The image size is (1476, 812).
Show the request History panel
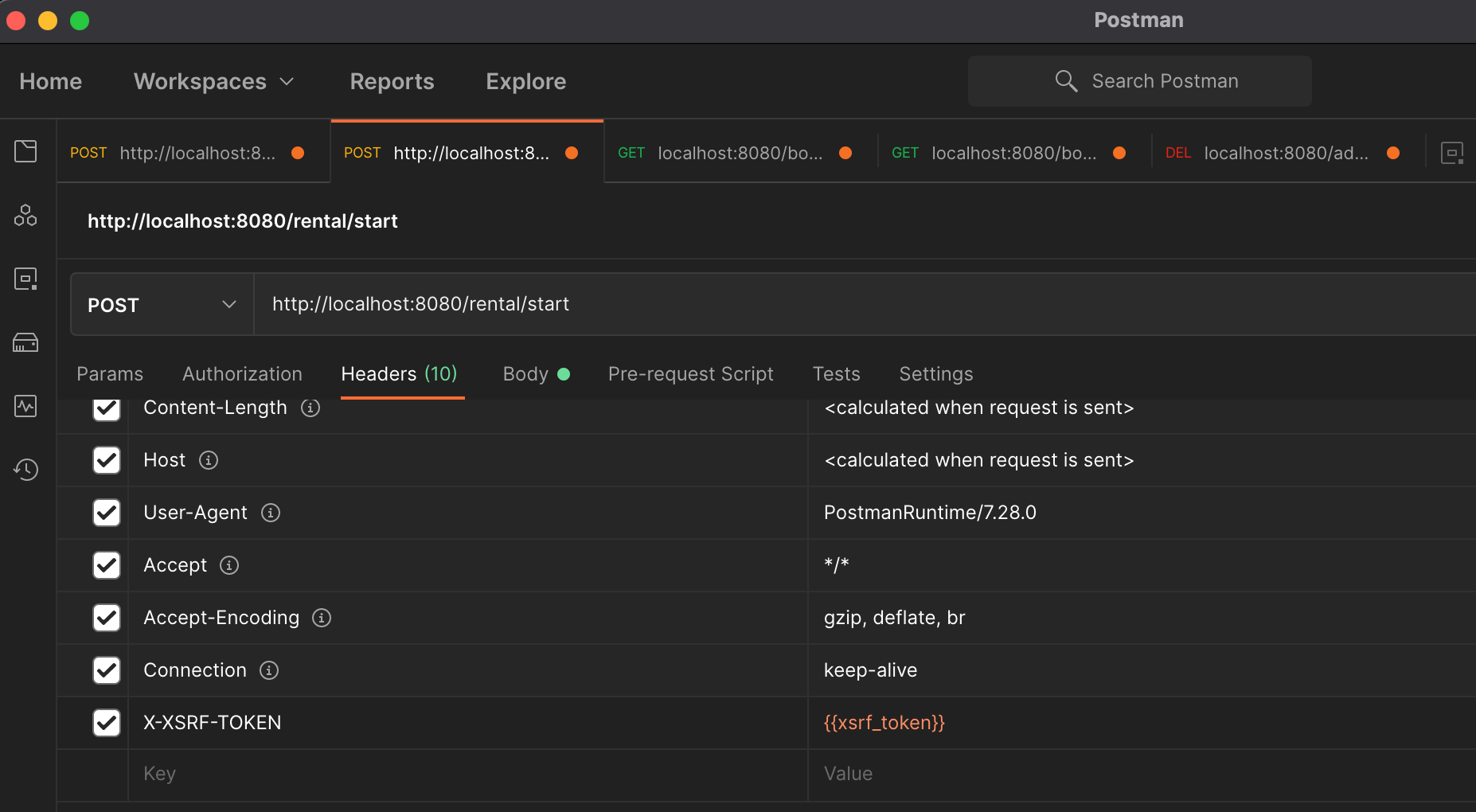[26, 470]
